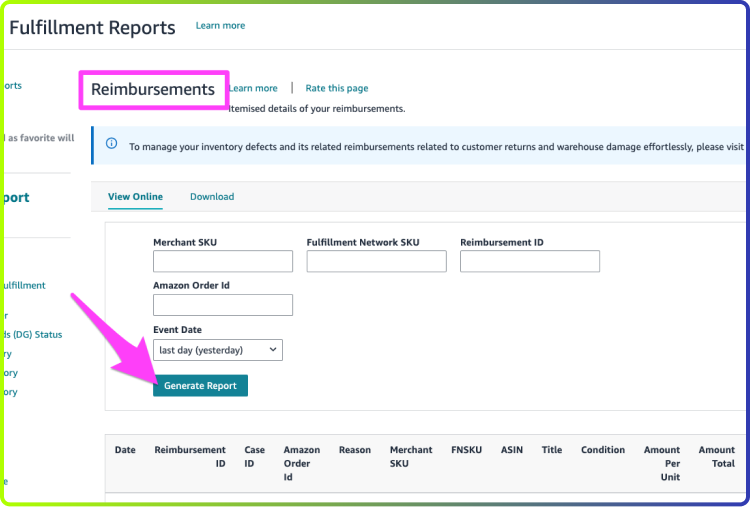Click the Rate this page link
This screenshot has height=507, width=750.
(337, 88)
